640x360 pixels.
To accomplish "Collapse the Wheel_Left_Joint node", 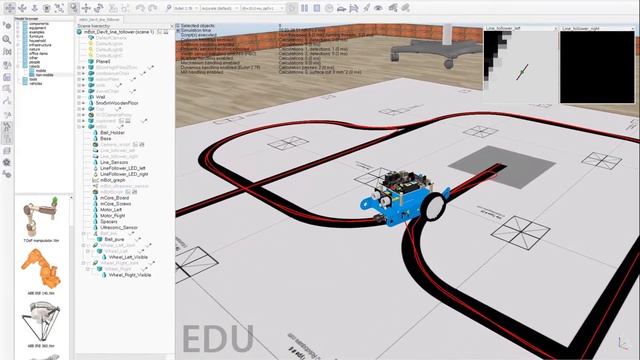I will 83,245.
